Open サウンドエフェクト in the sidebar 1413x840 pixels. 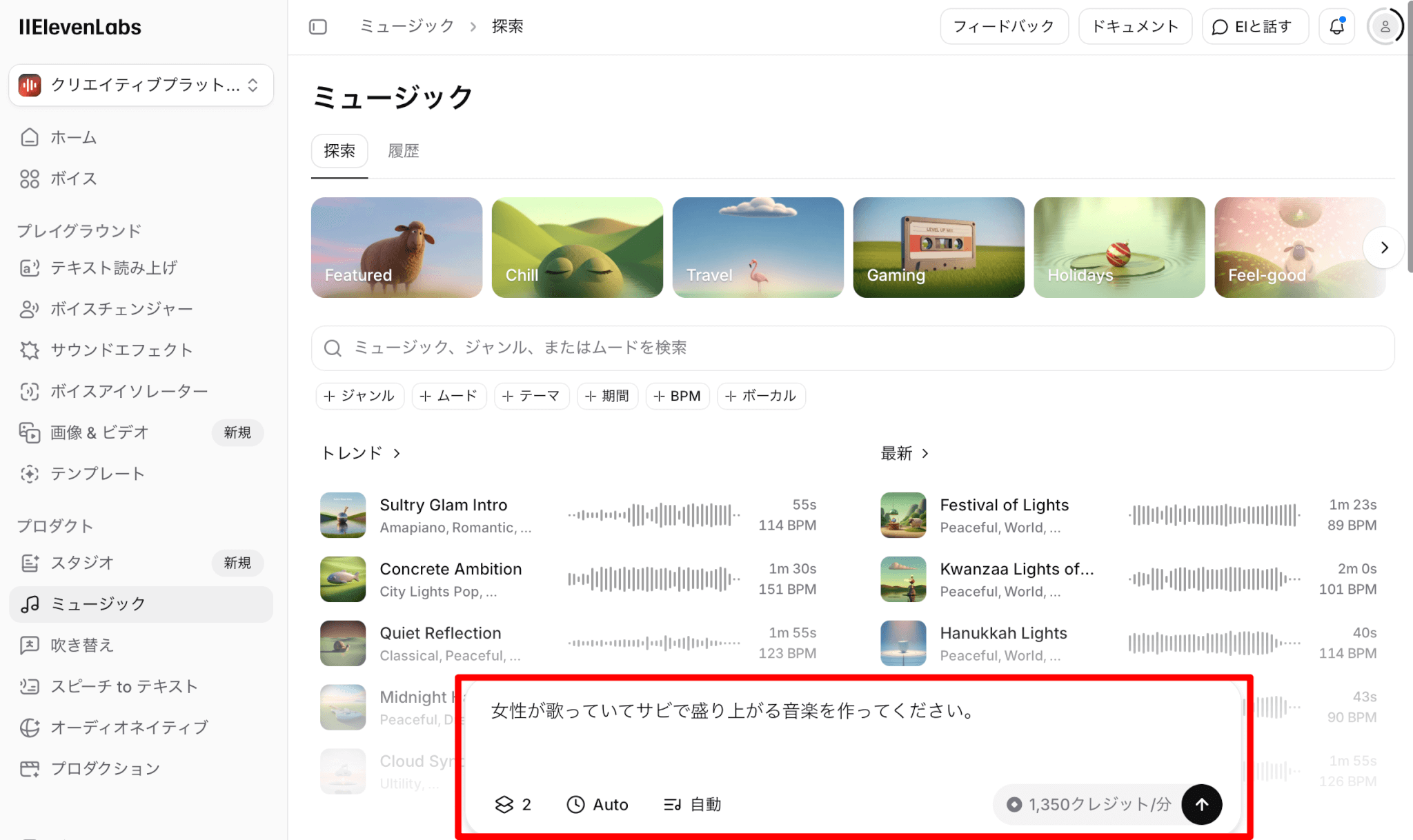[121, 350]
